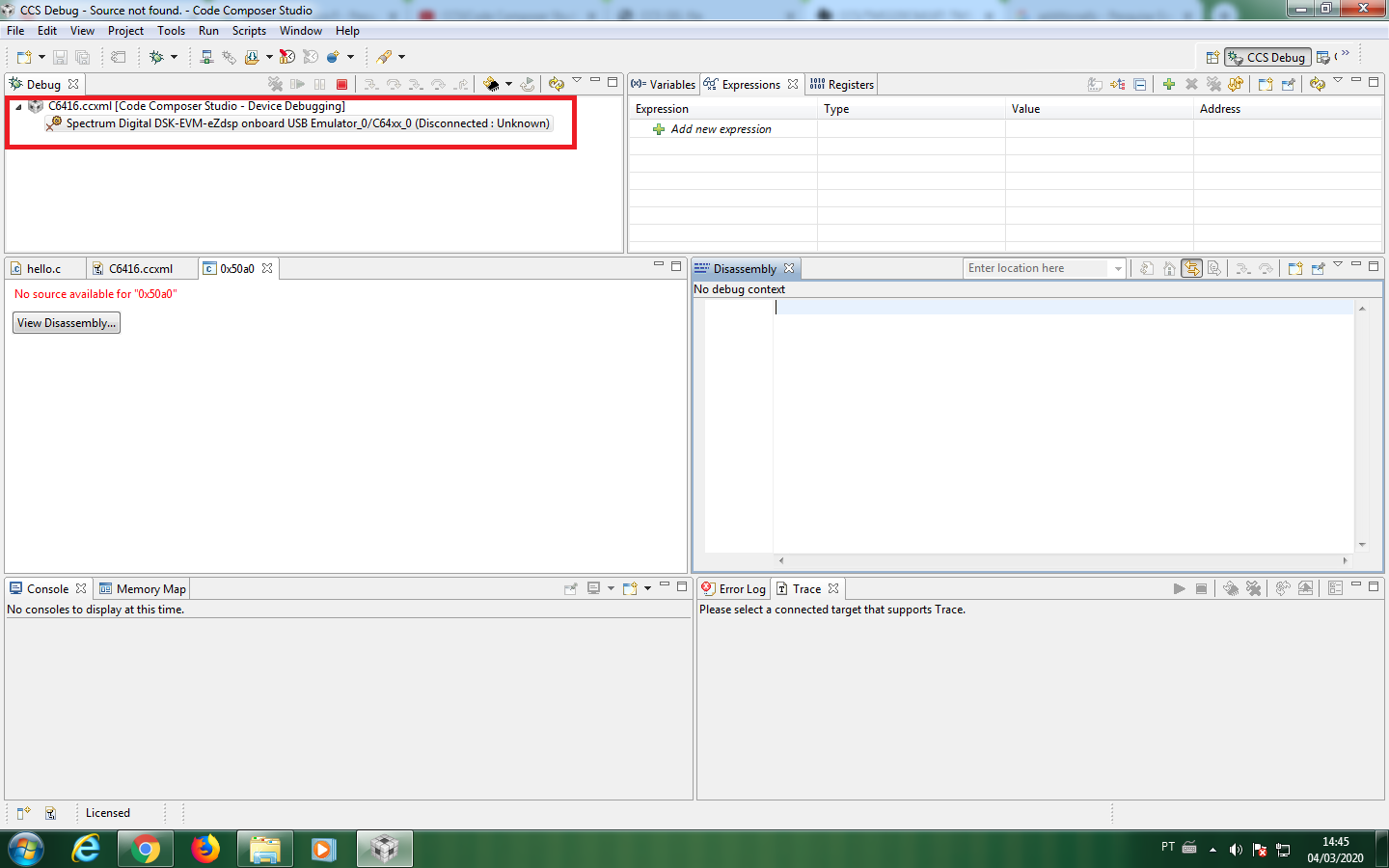The width and height of the screenshot is (1389, 868).
Task: Click the Restart icon in the Debug view toolbar
Action: [528, 85]
